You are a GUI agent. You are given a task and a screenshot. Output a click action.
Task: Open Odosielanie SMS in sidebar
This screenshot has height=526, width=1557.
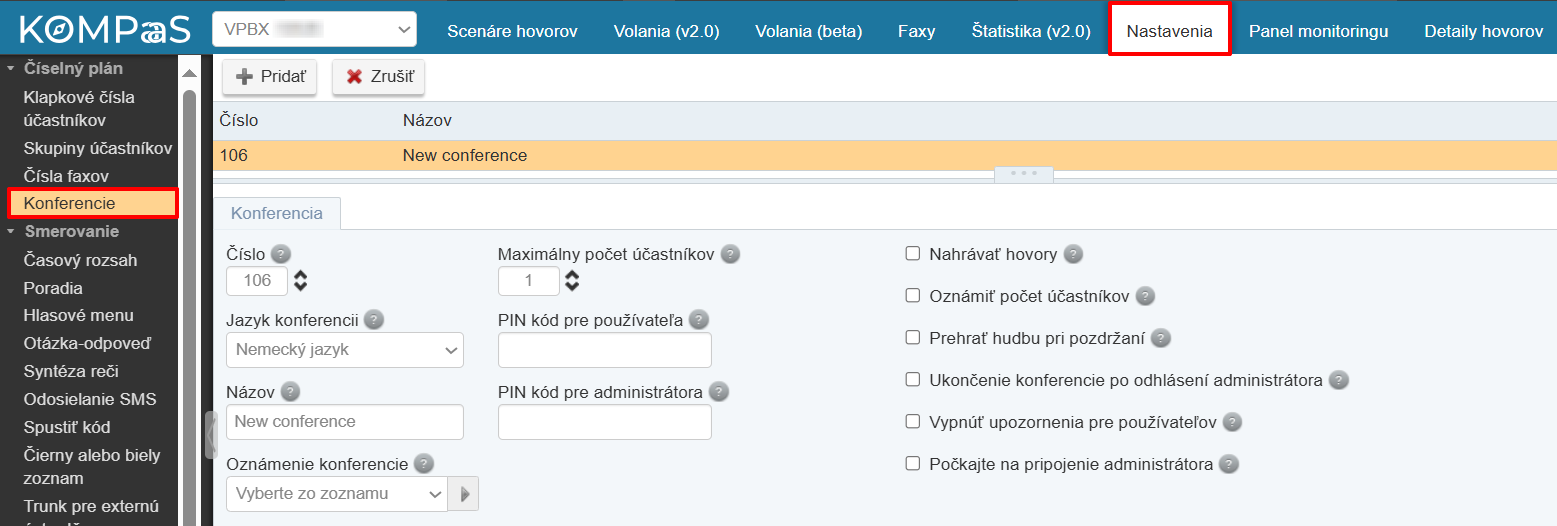[90, 399]
